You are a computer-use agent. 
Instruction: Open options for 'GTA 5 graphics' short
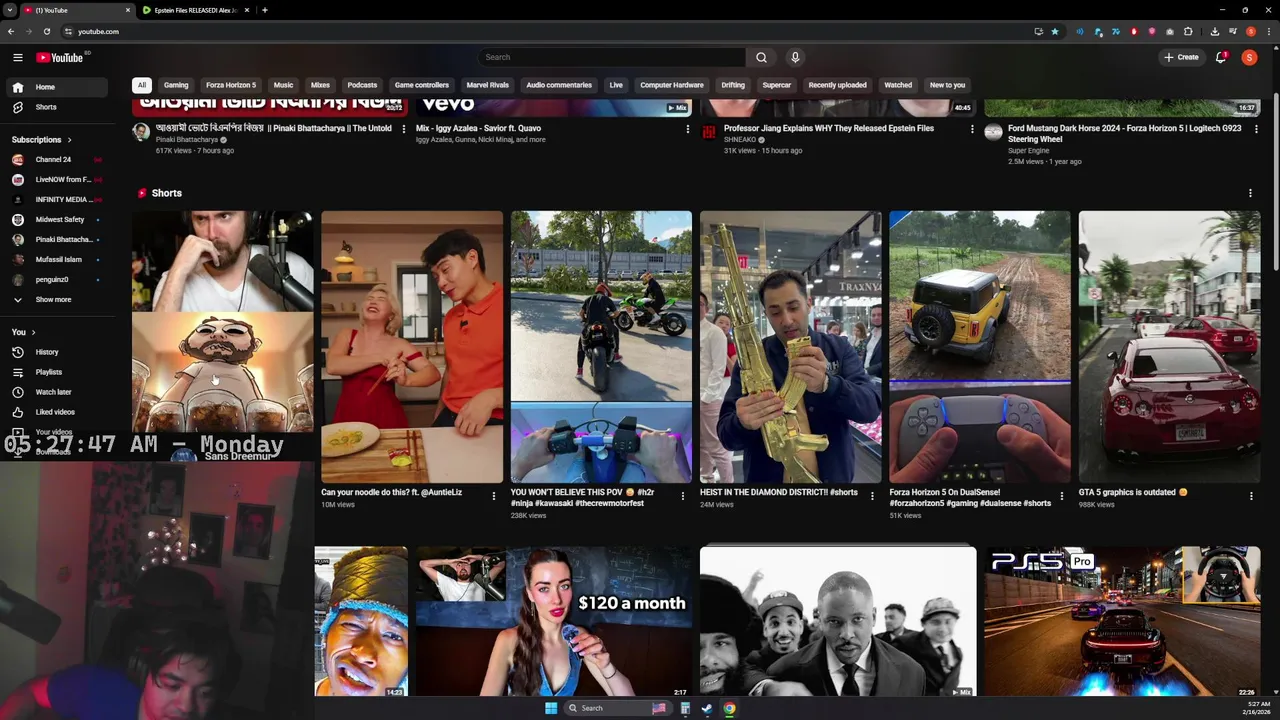point(1251,495)
